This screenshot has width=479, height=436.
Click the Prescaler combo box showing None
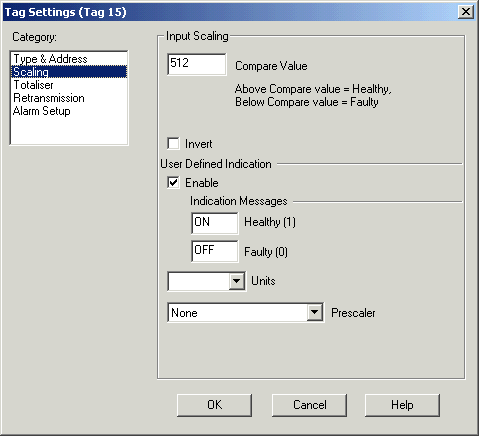point(246,313)
